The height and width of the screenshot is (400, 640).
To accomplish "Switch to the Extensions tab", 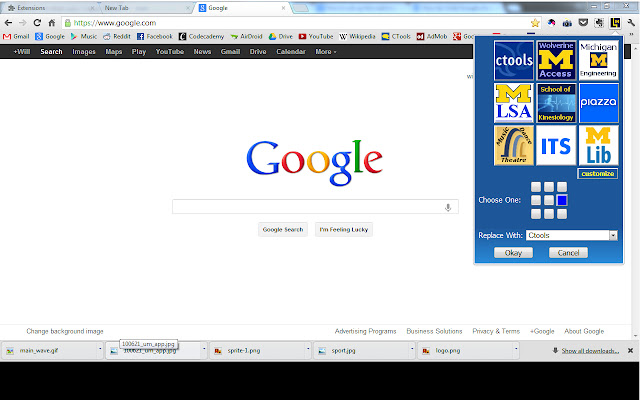I will tap(50, 8).
